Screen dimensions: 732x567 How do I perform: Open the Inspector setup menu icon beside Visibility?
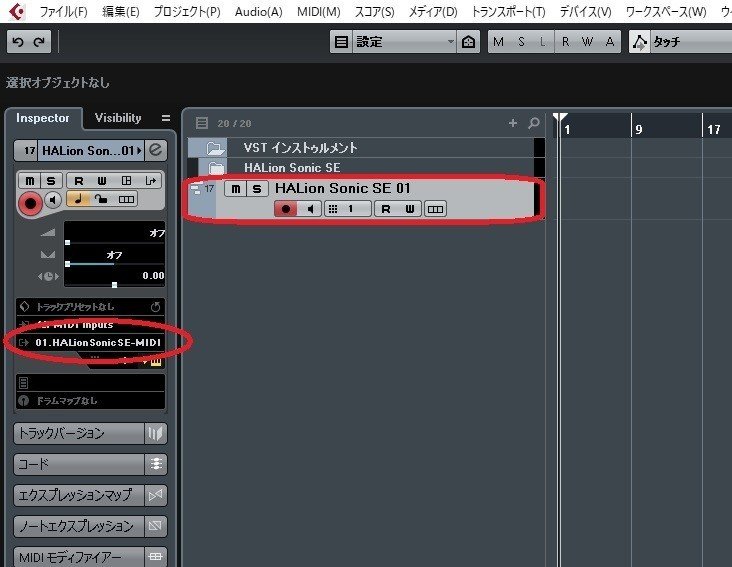(x=166, y=118)
